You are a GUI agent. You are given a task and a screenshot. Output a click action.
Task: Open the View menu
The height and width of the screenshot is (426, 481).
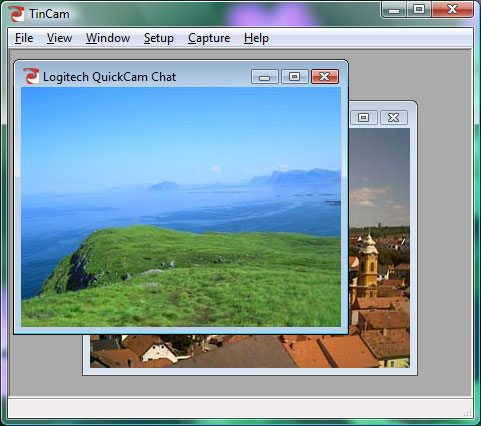point(59,38)
